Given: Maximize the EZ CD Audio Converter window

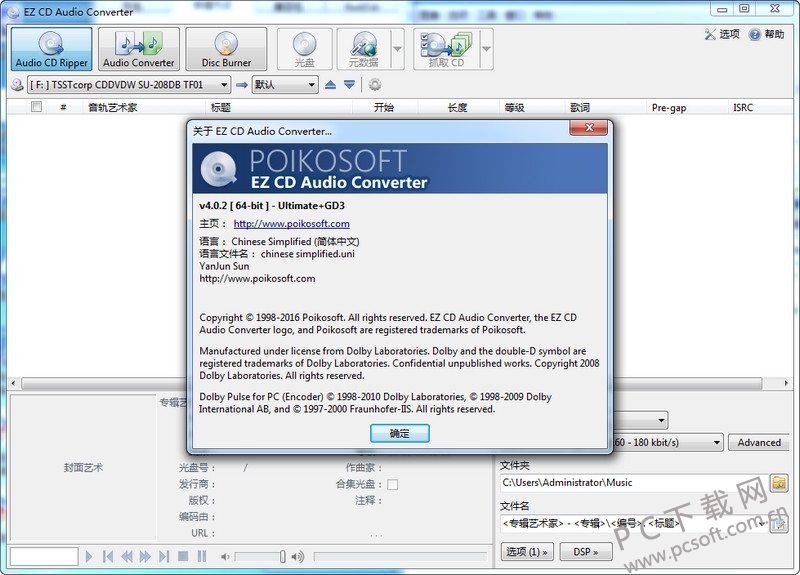Looking at the screenshot, I should pyautogui.click(x=744, y=8).
